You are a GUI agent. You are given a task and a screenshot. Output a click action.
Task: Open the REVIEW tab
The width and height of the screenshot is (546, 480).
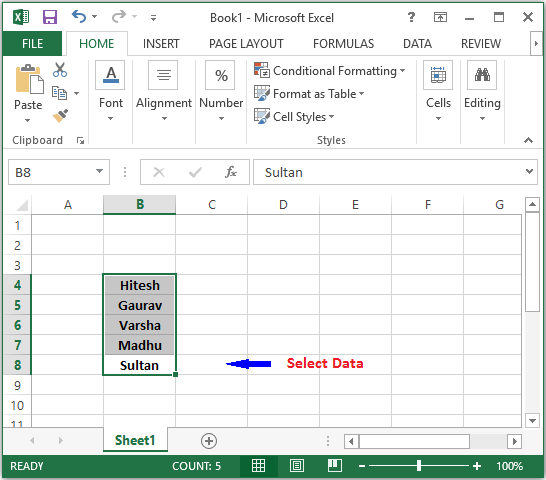click(x=481, y=44)
